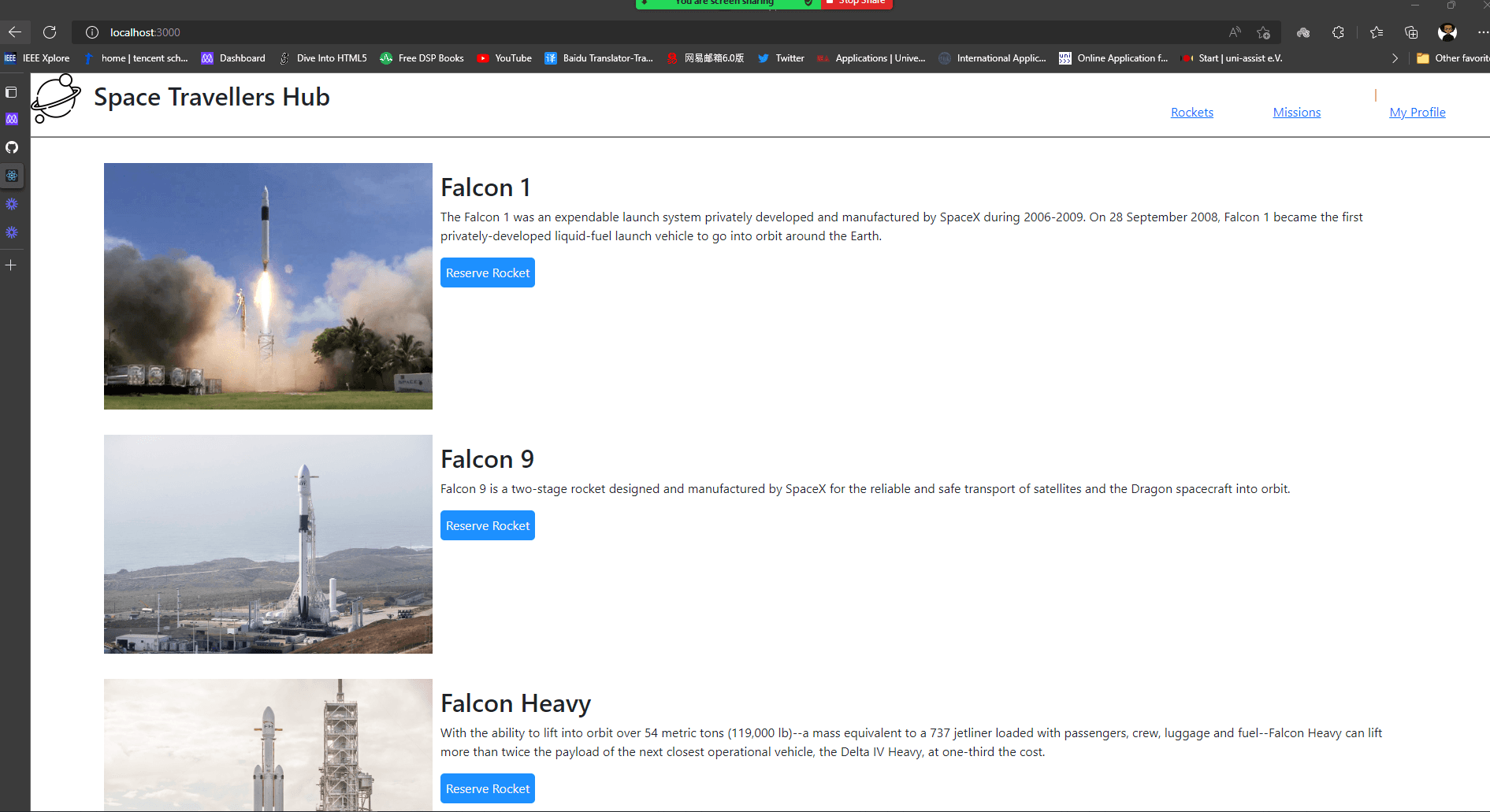The image size is (1490, 812).
Task: Open the 网易邮箱6.0版 bookmark
Action: (705, 58)
